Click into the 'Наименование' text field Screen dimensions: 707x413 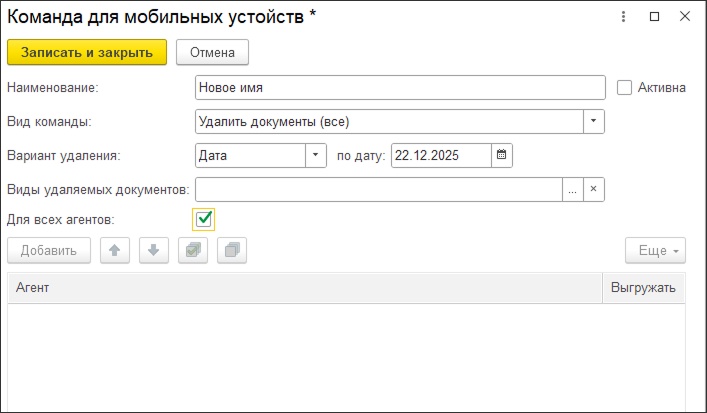pos(400,87)
